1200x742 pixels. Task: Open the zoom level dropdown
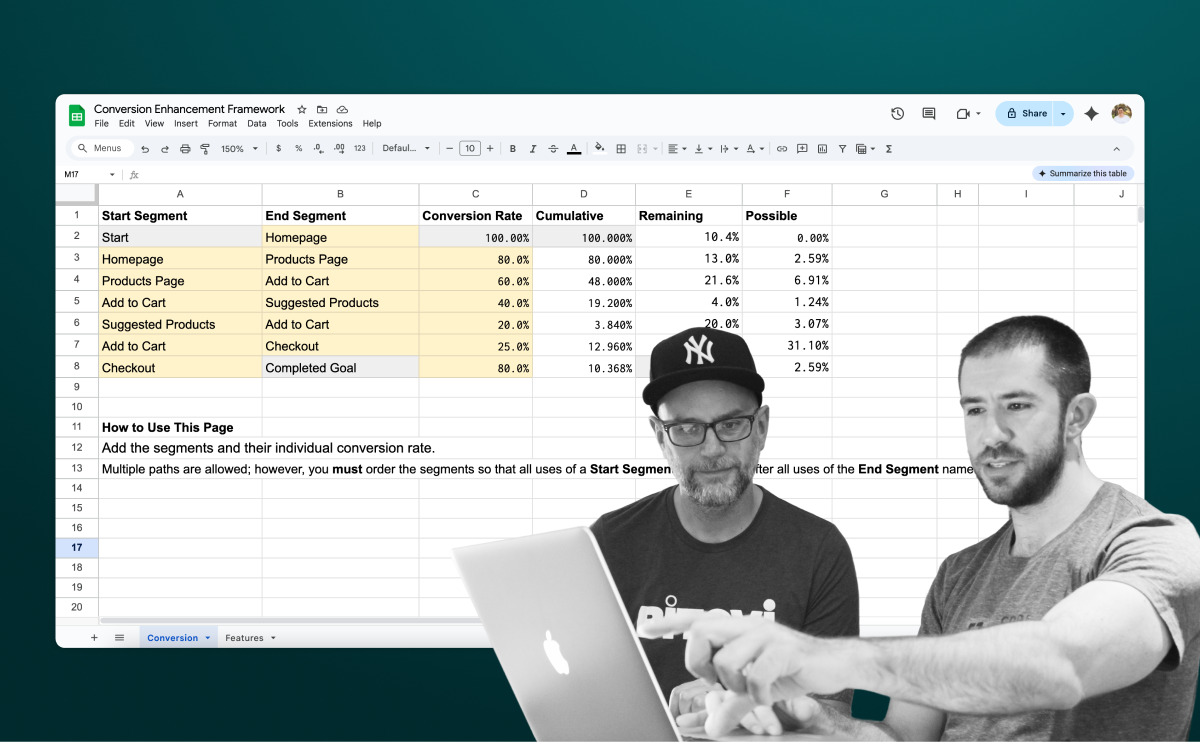[x=232, y=148]
